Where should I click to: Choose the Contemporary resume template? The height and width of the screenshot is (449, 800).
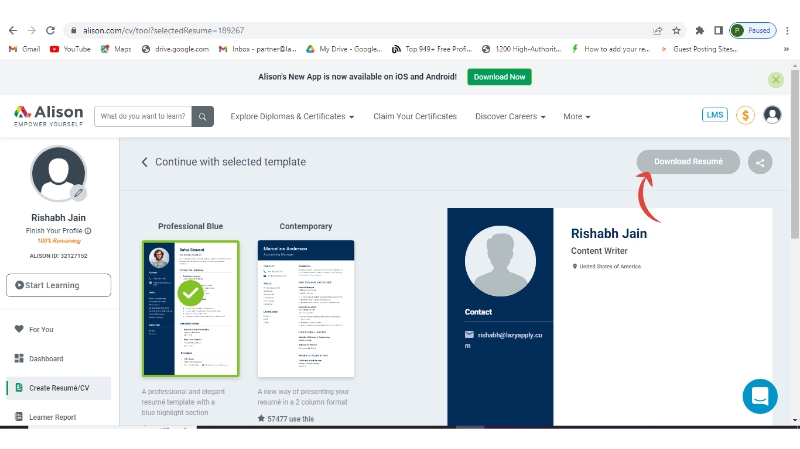(305, 308)
